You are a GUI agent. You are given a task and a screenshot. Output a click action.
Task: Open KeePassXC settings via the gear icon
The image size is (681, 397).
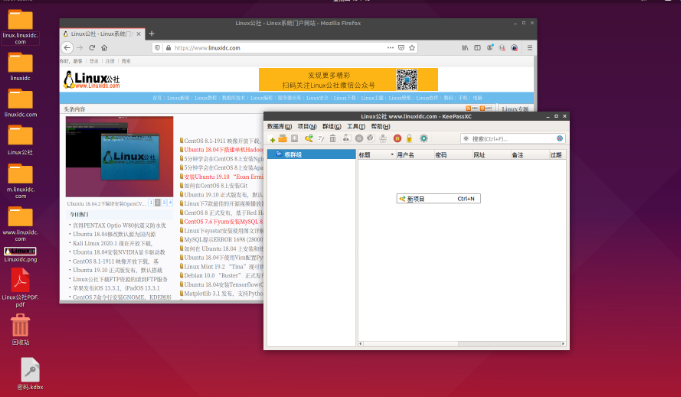coord(423,138)
